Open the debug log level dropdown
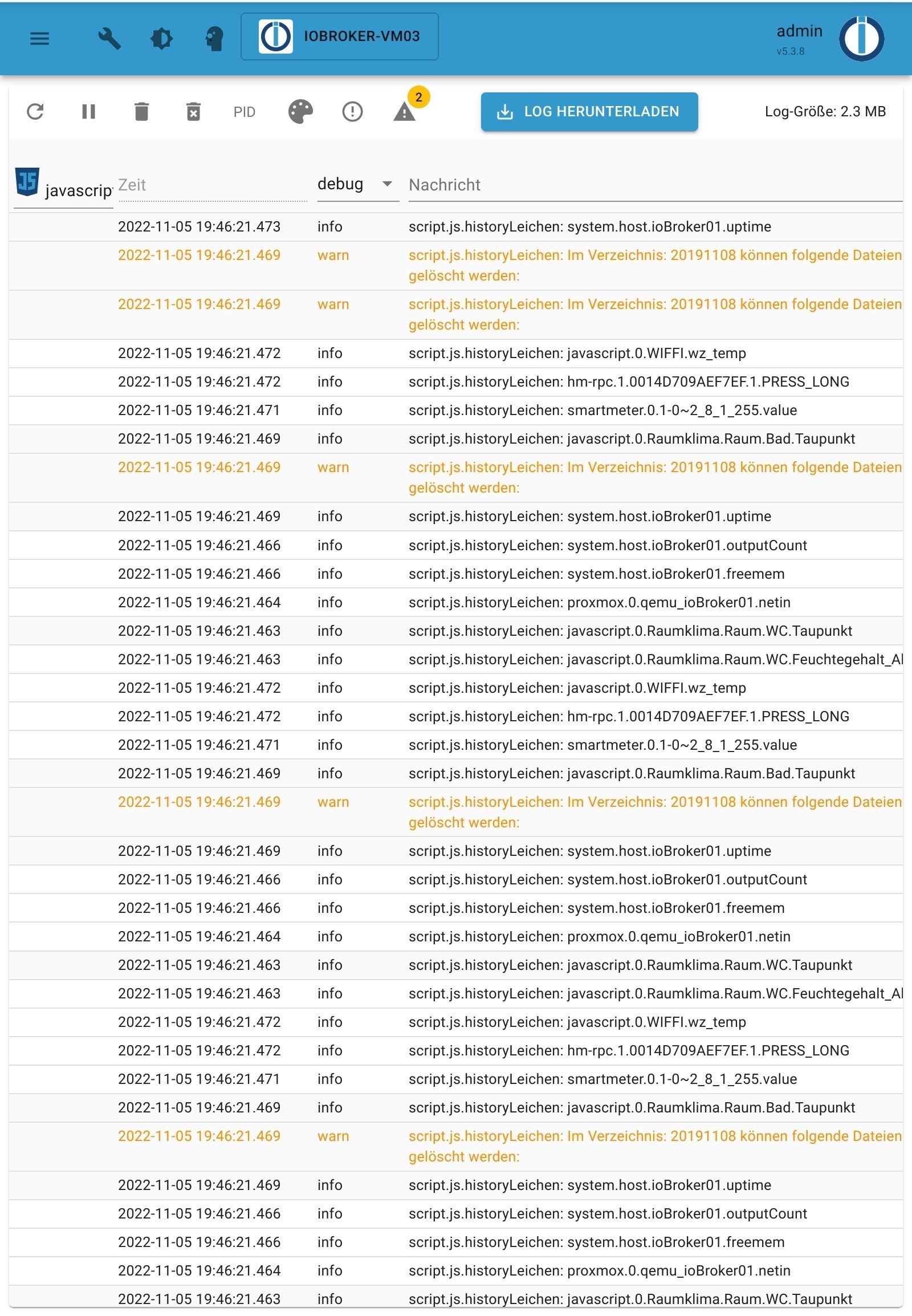The width and height of the screenshot is (912, 1316). 357,184
